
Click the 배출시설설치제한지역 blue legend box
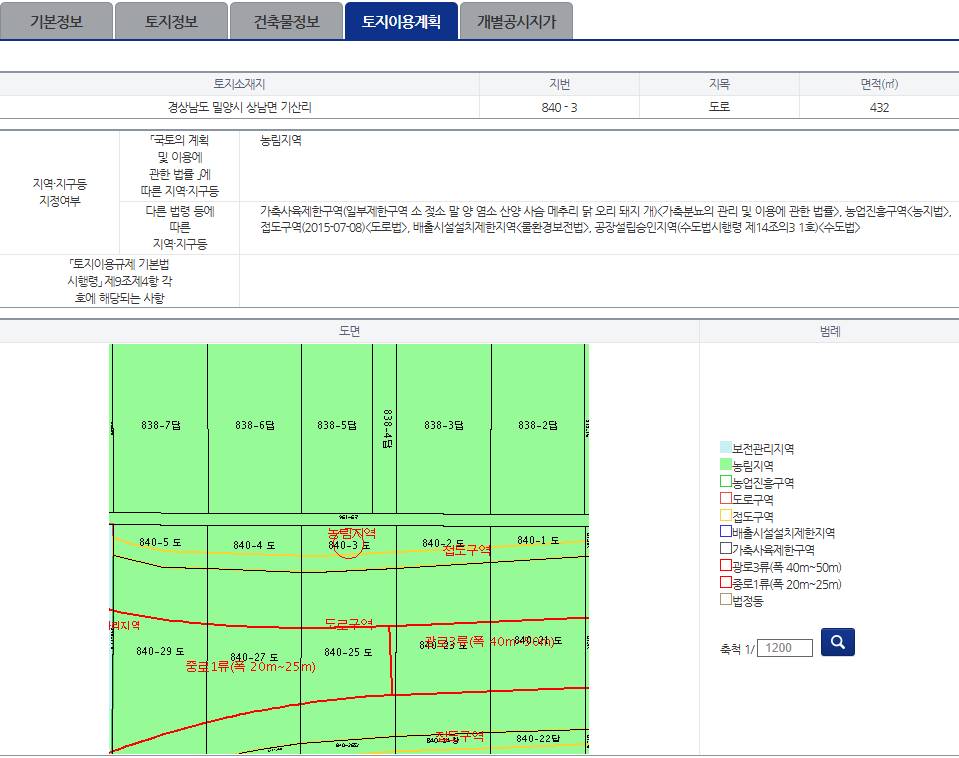(725, 531)
